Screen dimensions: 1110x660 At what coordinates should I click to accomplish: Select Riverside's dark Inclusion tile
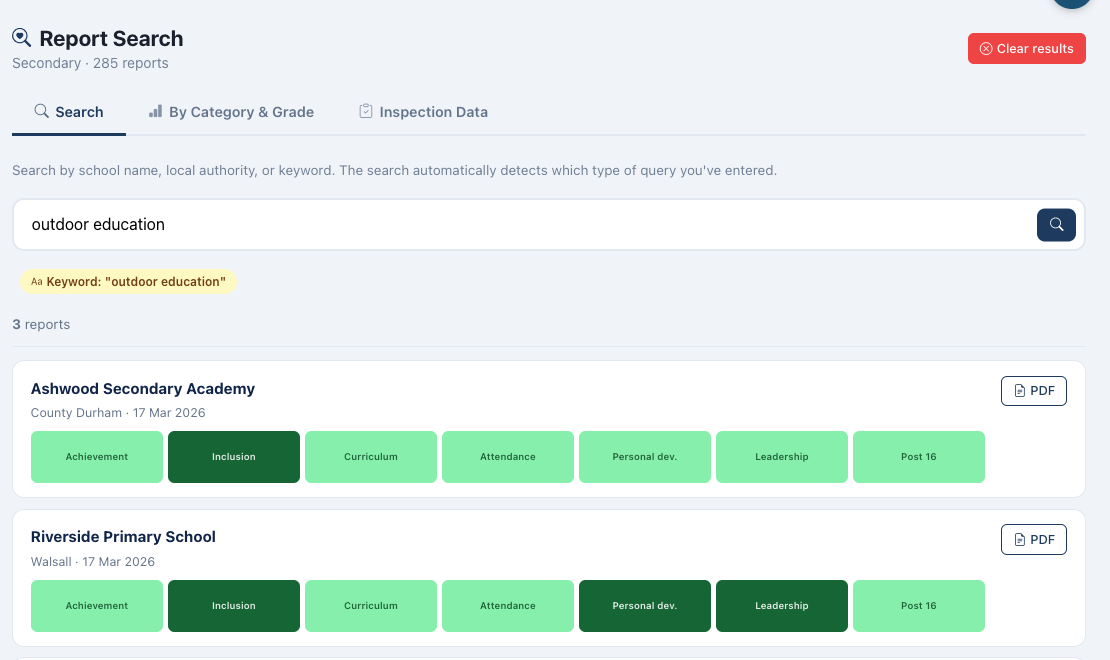tap(234, 605)
